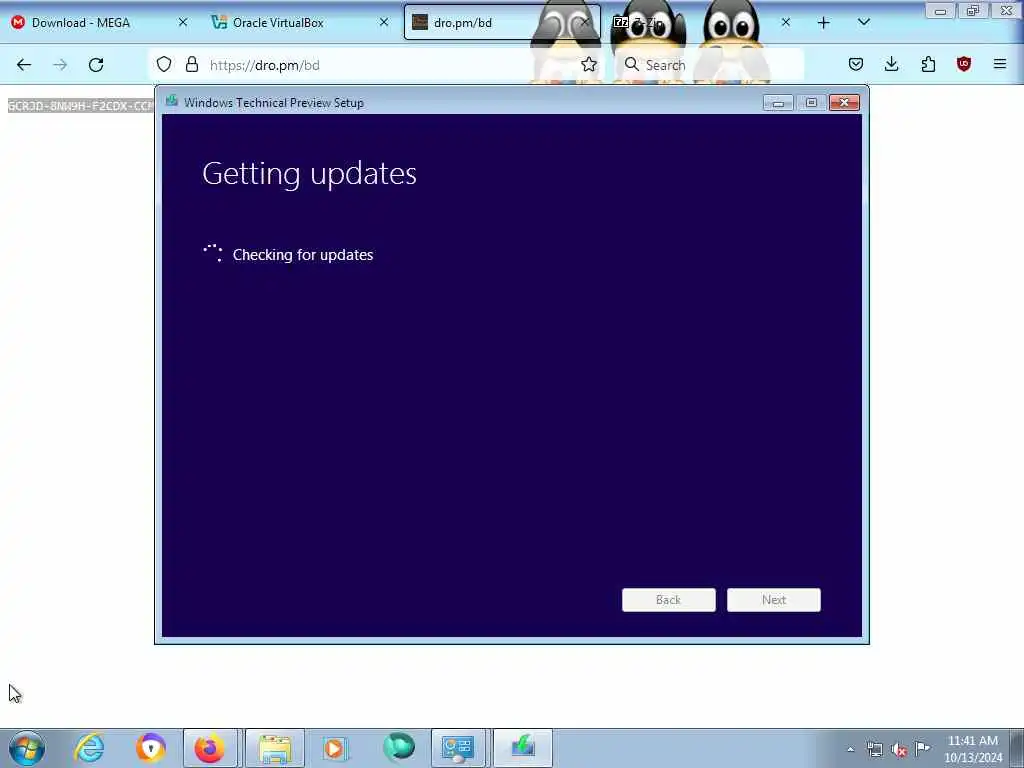Close the Oracle VirtualBox tab
Image resolution: width=1024 pixels, height=768 pixels.
[x=384, y=22]
